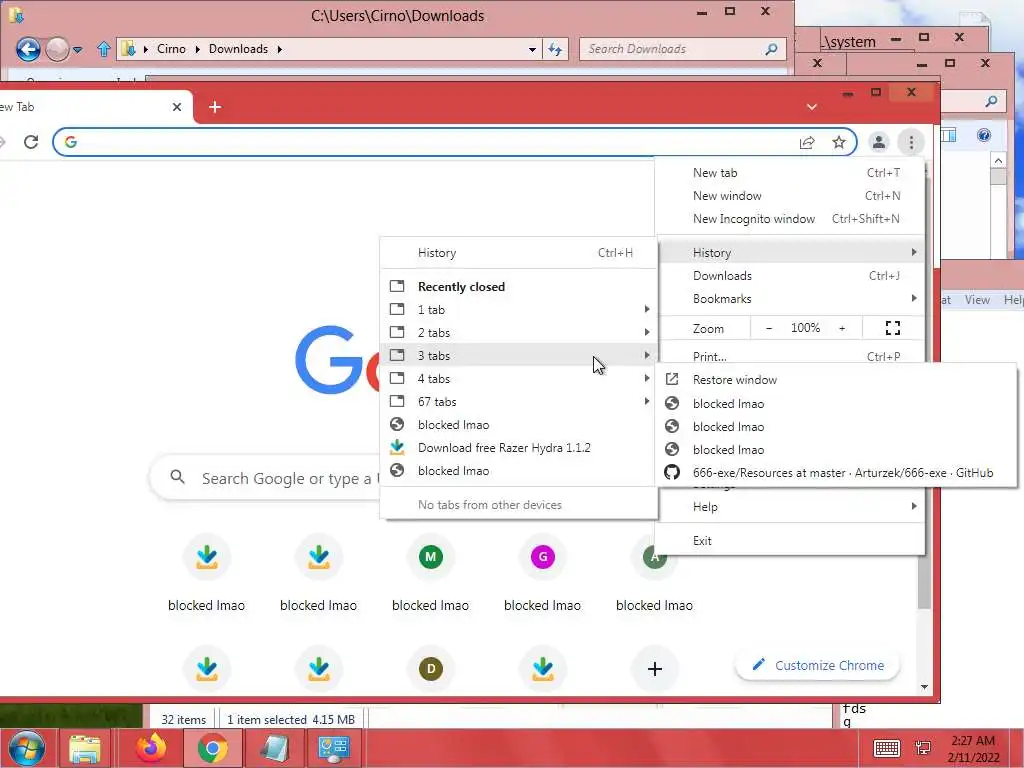This screenshot has height=768, width=1024.
Task: Click the Restore window option
Action: [836, 380]
